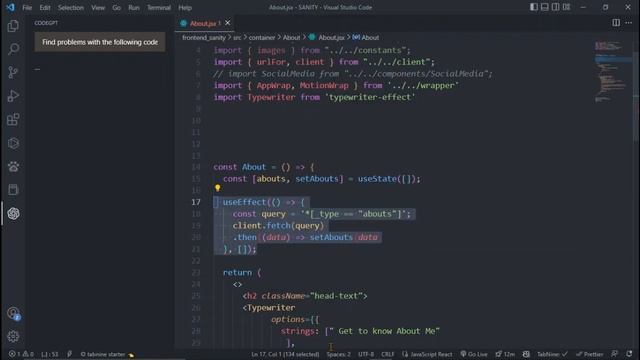The height and width of the screenshot is (360, 640).
Task: Toggle bottom panel layout icon
Action: (544, 7)
